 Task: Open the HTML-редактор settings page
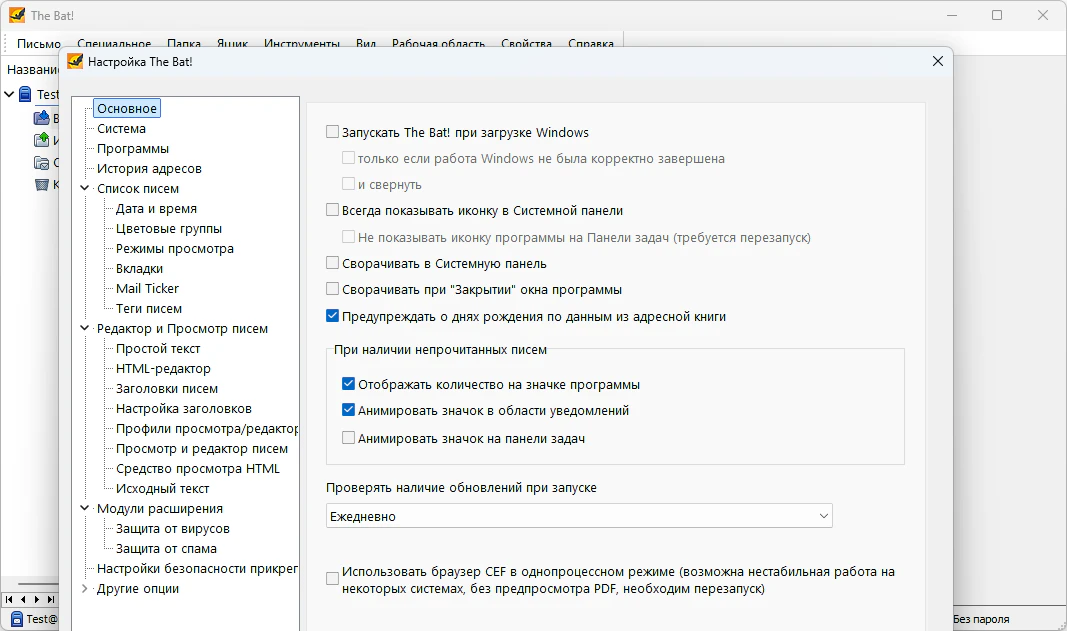click(x=163, y=369)
